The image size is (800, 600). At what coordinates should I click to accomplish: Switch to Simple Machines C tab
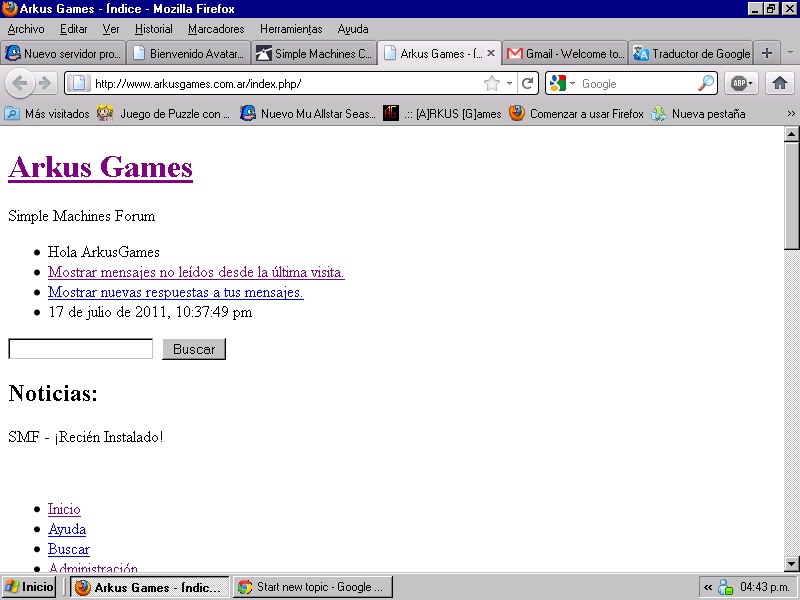(314, 53)
